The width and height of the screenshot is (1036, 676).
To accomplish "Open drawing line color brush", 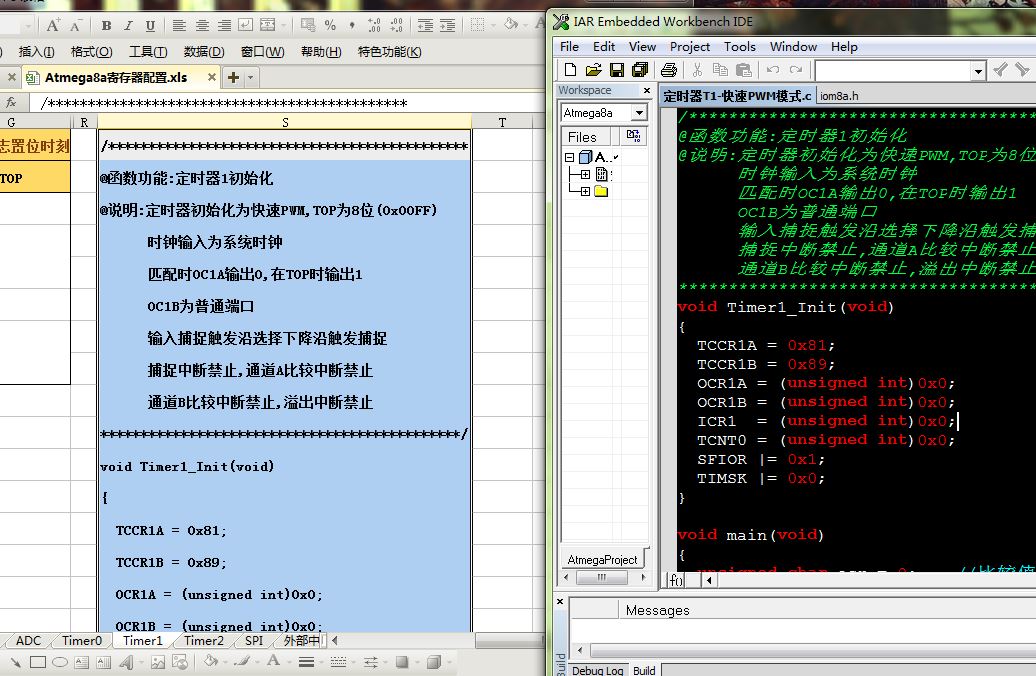I will [x=242, y=660].
